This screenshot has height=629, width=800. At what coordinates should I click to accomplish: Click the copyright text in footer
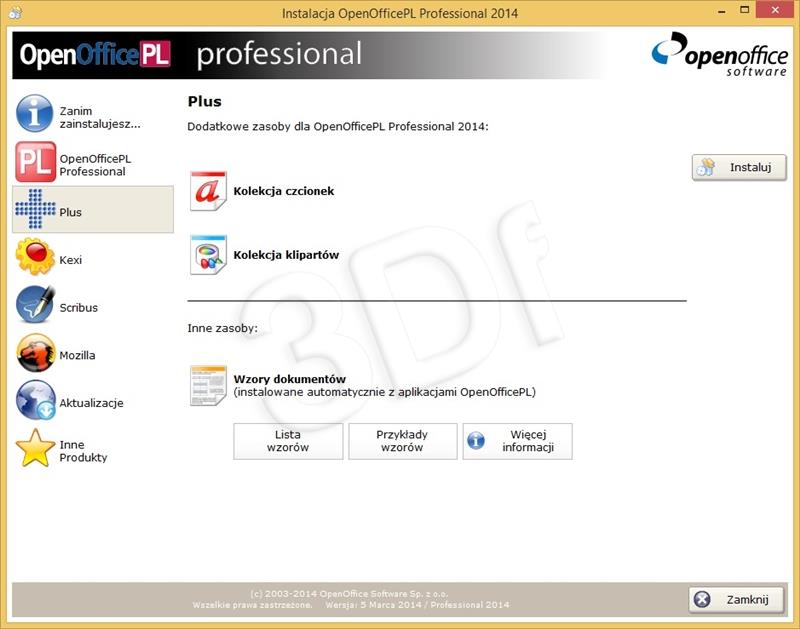349,594
